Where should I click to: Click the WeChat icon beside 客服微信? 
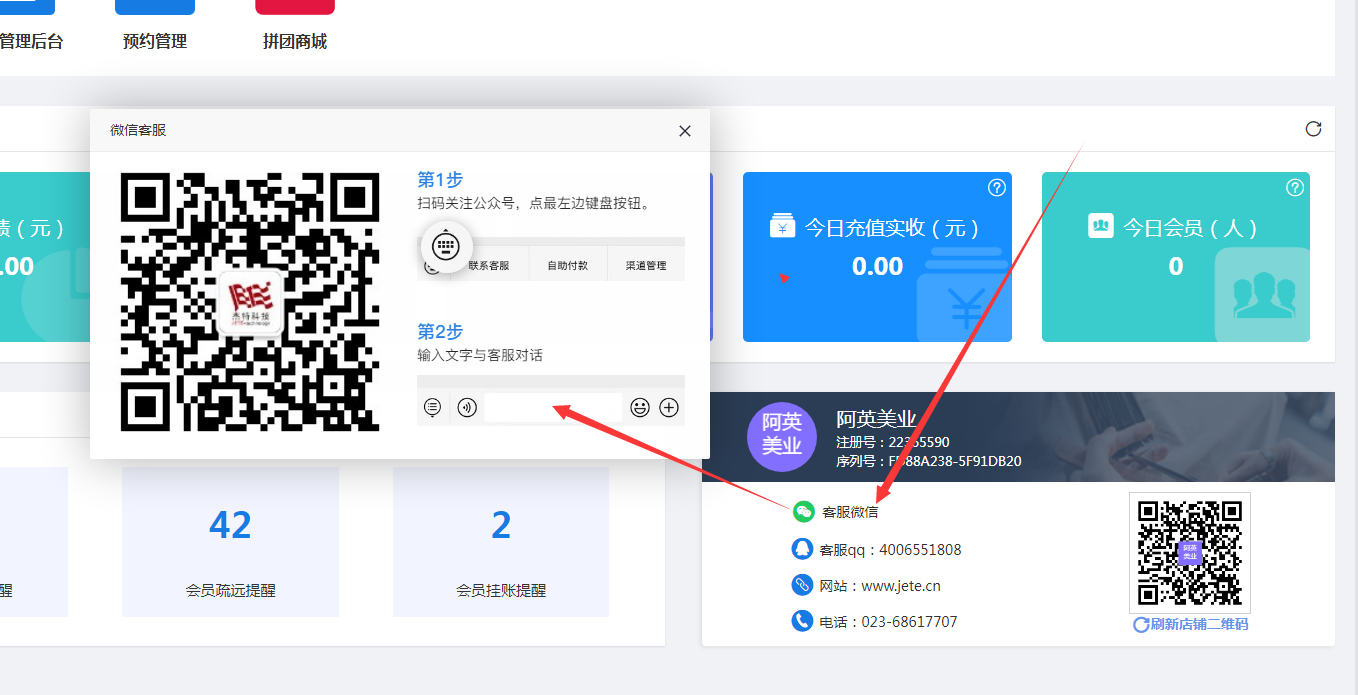(x=803, y=512)
